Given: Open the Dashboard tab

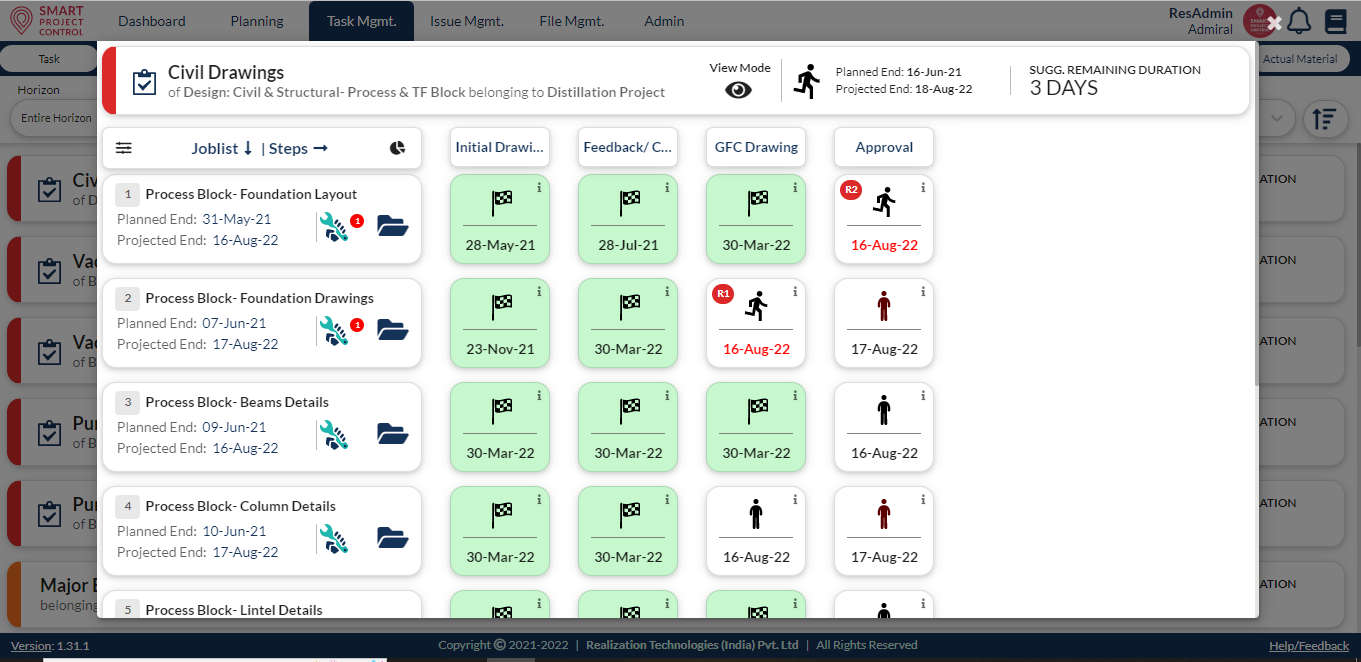Looking at the screenshot, I should (151, 20).
